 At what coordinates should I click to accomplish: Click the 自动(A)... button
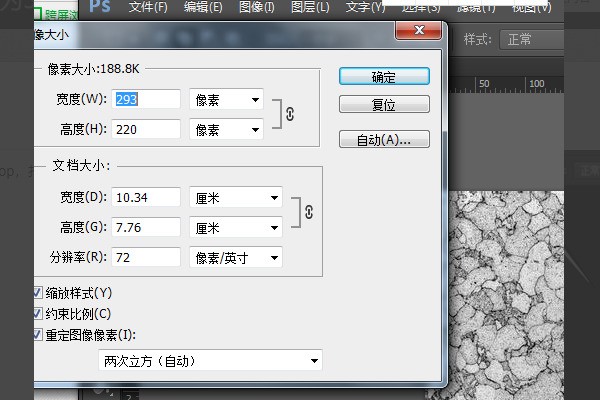pyautogui.click(x=384, y=139)
